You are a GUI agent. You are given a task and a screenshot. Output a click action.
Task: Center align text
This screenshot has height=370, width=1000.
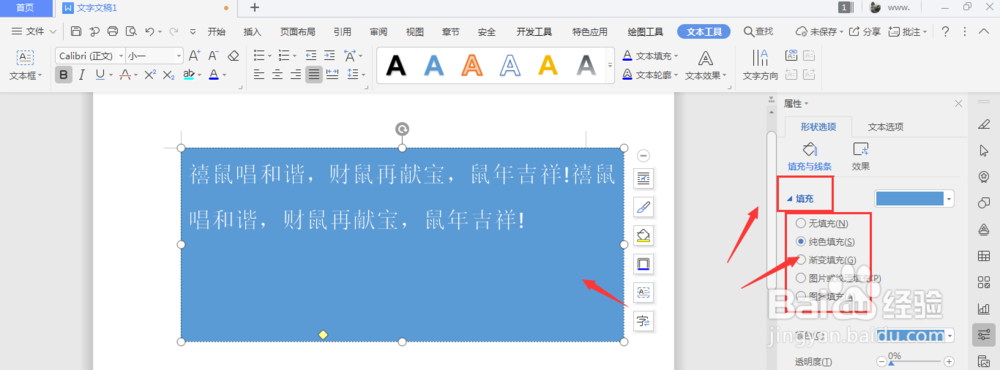click(277, 75)
